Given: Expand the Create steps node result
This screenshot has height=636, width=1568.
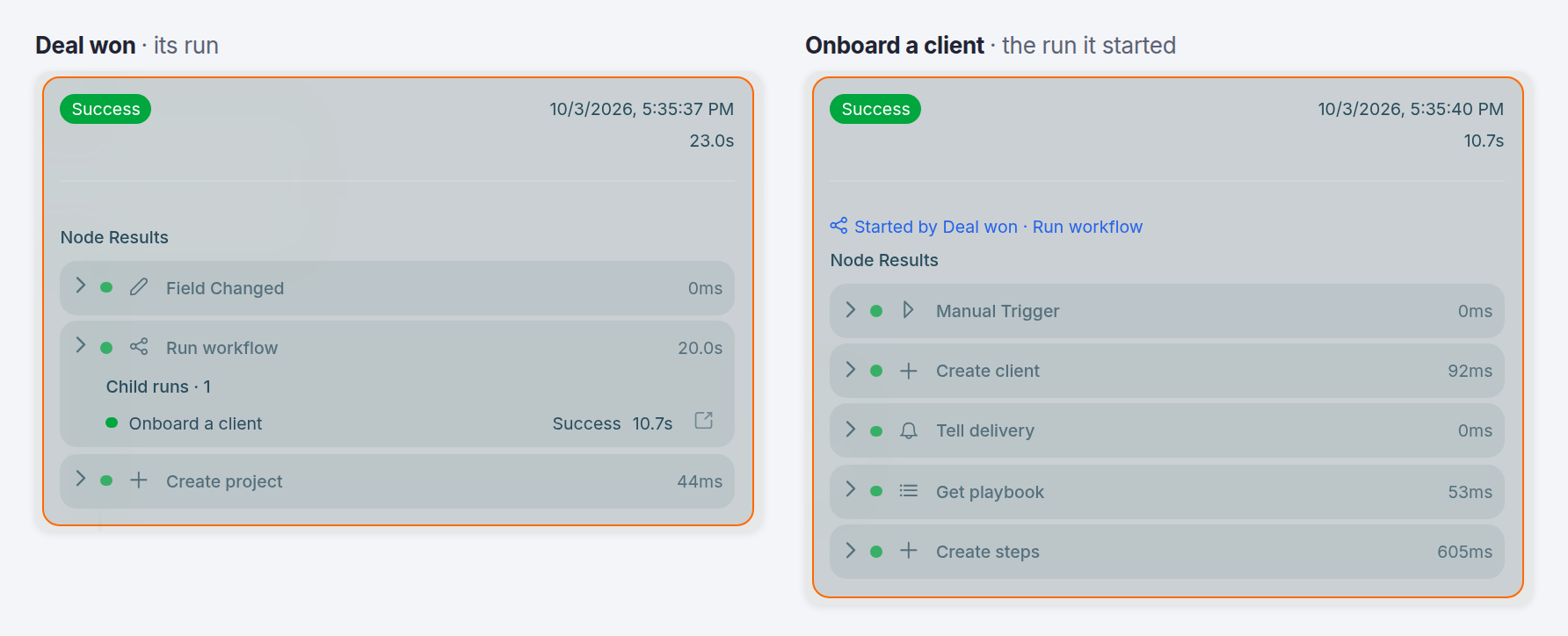Looking at the screenshot, I should click(851, 551).
